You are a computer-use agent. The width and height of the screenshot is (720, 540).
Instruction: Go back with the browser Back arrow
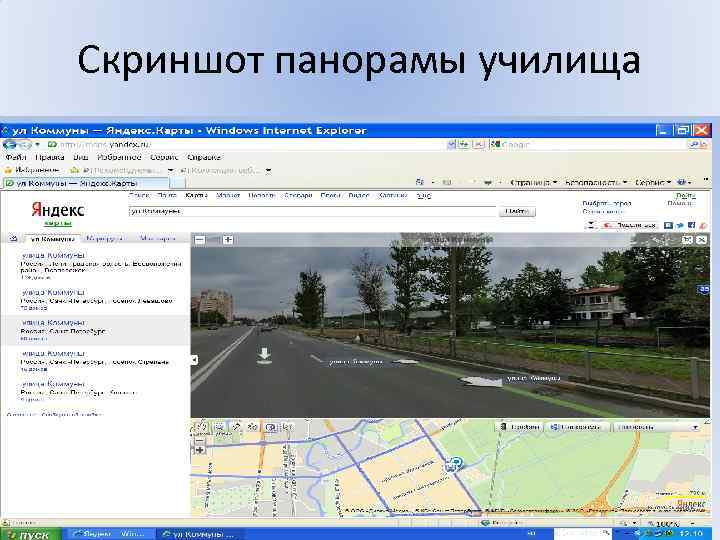tap(9, 145)
